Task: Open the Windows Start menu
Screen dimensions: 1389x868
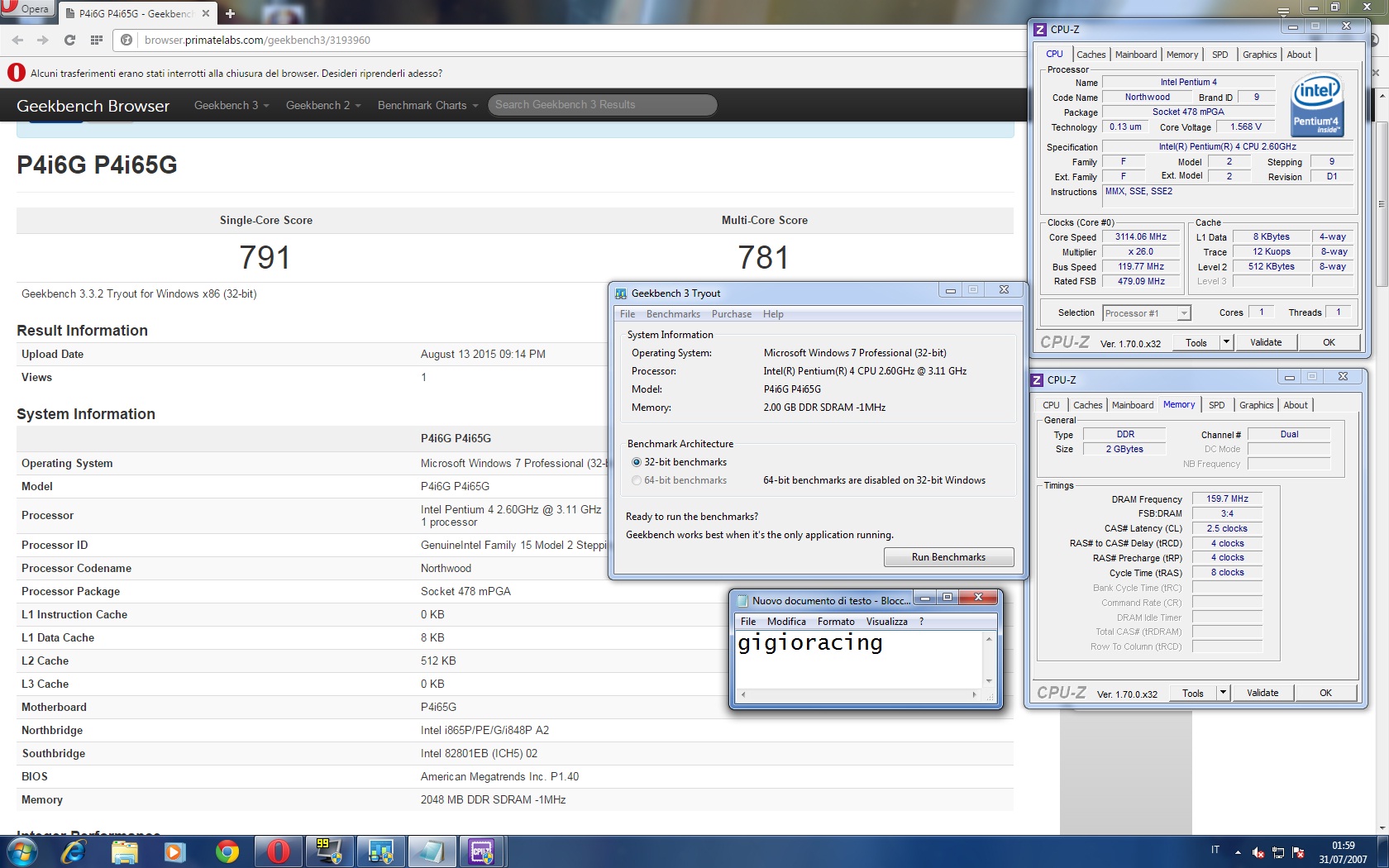Action: pyautogui.click(x=21, y=851)
